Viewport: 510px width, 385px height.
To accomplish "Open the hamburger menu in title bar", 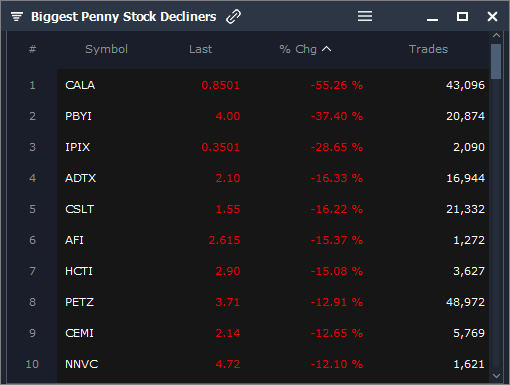I will click(x=365, y=16).
